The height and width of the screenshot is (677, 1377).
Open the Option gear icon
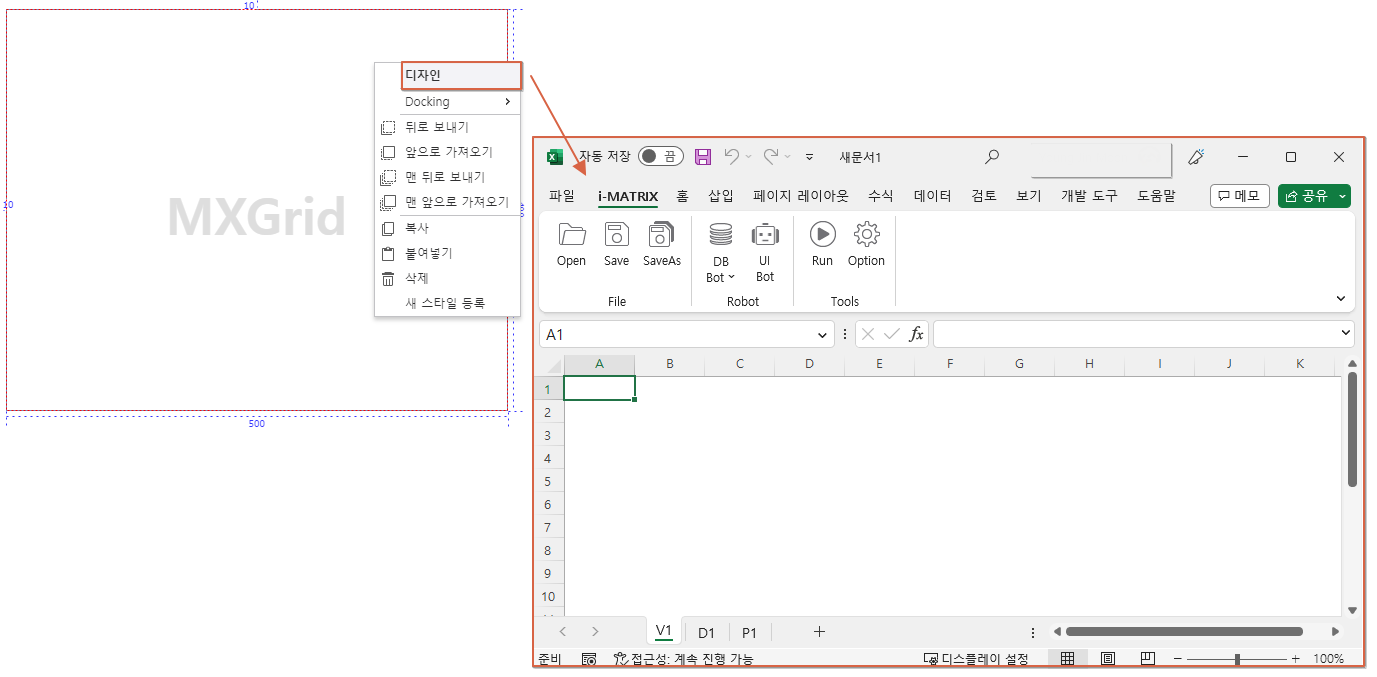pyautogui.click(x=866, y=235)
